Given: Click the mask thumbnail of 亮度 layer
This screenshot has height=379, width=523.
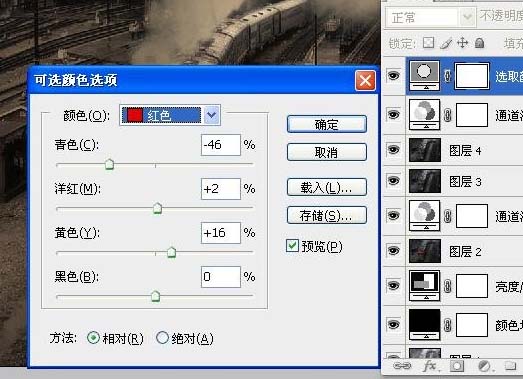Looking at the screenshot, I should click(x=472, y=286).
